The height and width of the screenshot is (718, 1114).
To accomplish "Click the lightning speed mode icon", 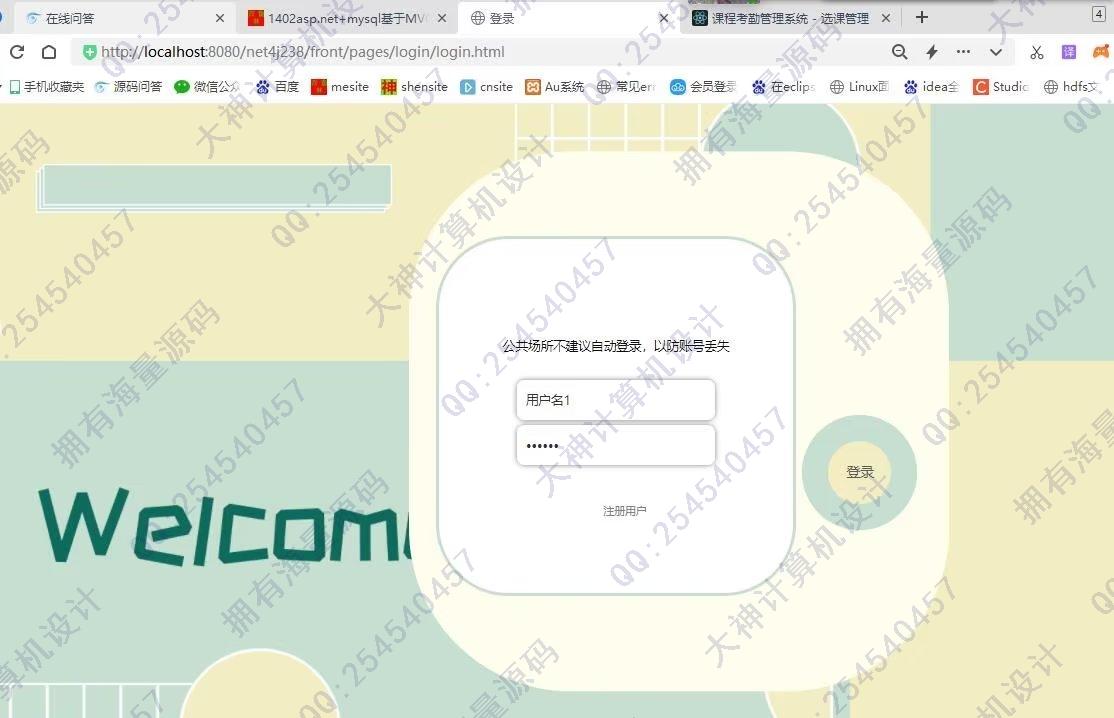I will [932, 52].
